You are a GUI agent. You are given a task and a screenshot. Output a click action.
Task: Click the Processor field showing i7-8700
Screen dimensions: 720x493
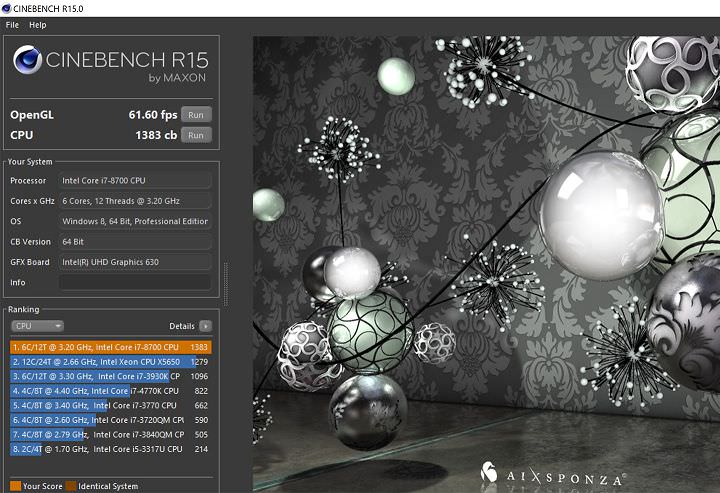pos(135,181)
